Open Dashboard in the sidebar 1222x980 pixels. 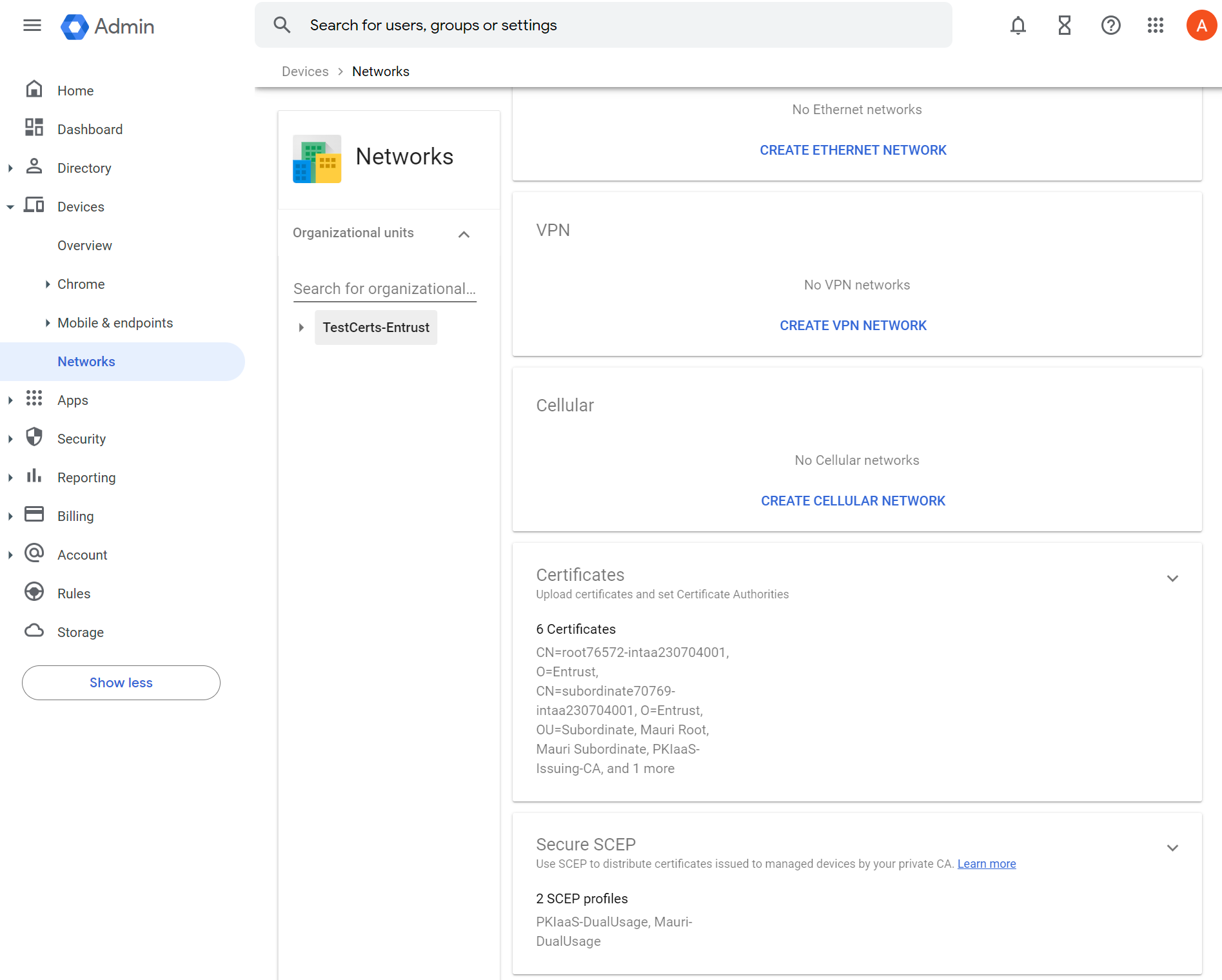(x=90, y=130)
